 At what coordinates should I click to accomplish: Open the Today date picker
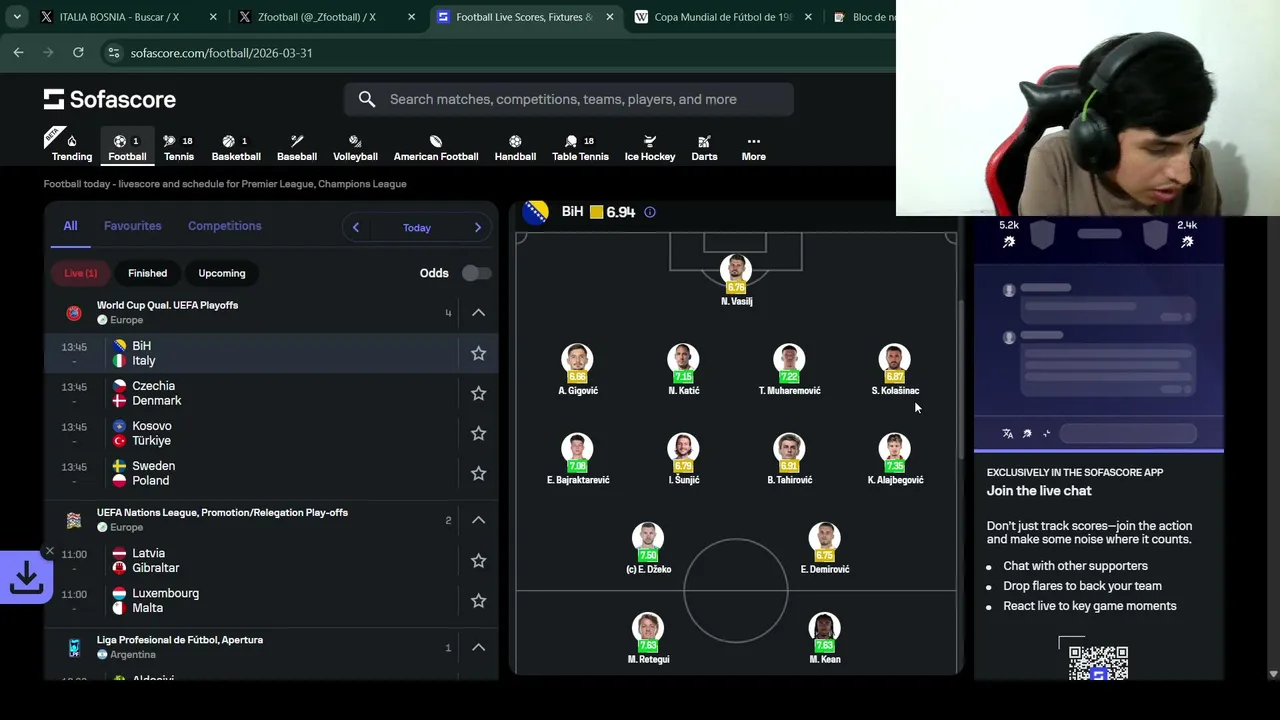[417, 228]
